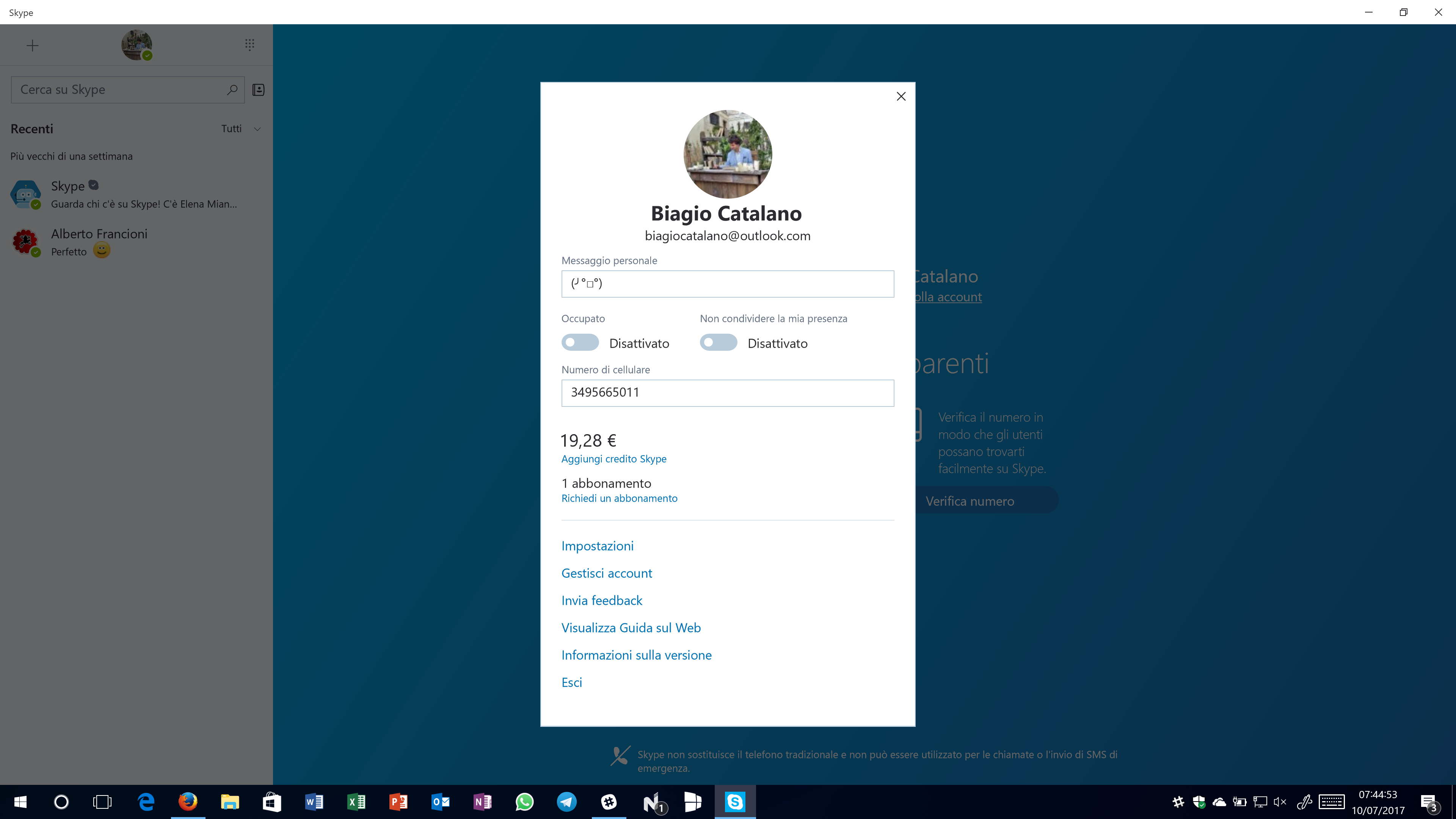This screenshot has height=819, width=1456.
Task: Click the plus icon for new conversation
Action: point(32,45)
